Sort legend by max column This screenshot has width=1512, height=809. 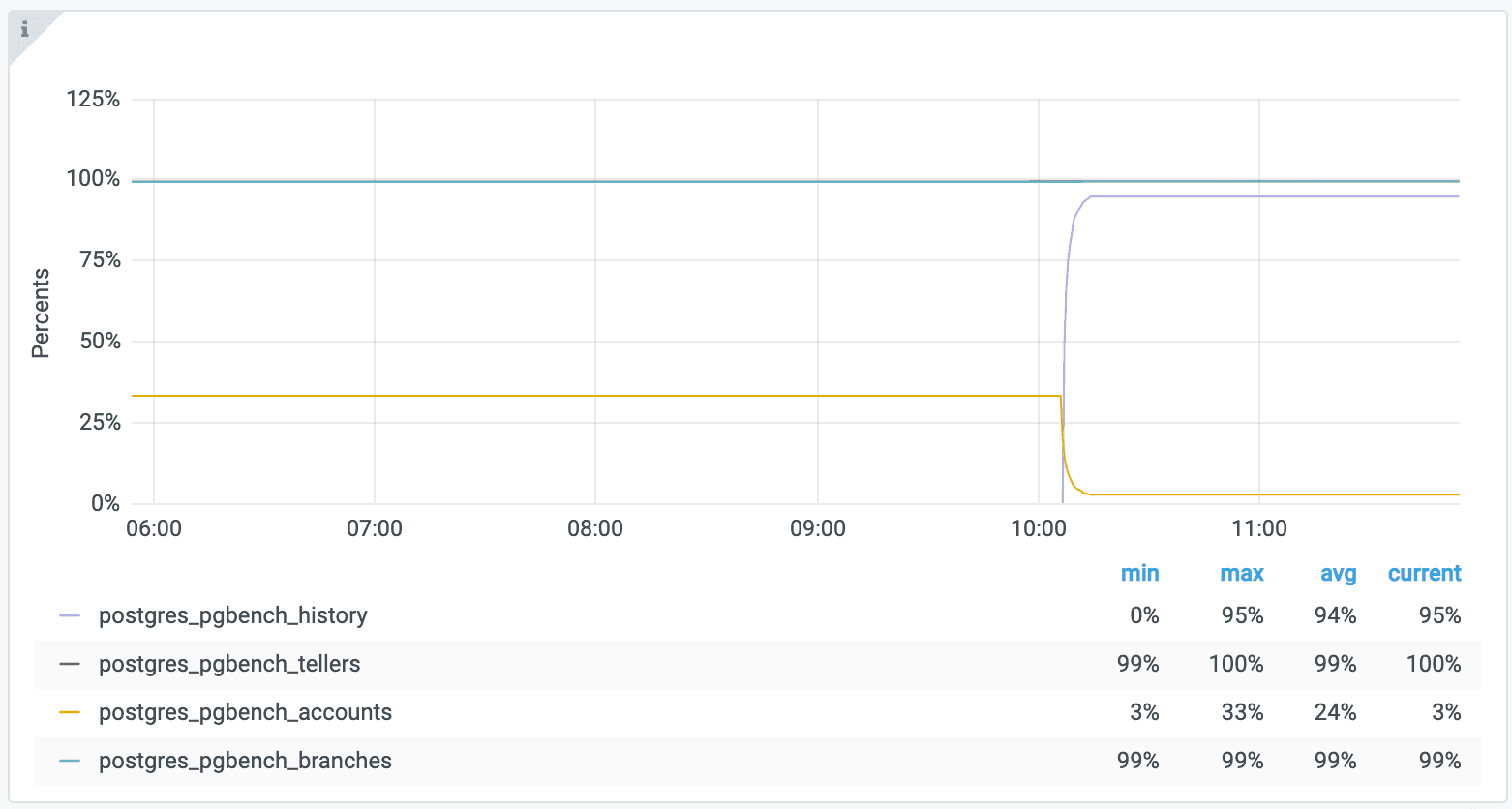[x=1242, y=574]
